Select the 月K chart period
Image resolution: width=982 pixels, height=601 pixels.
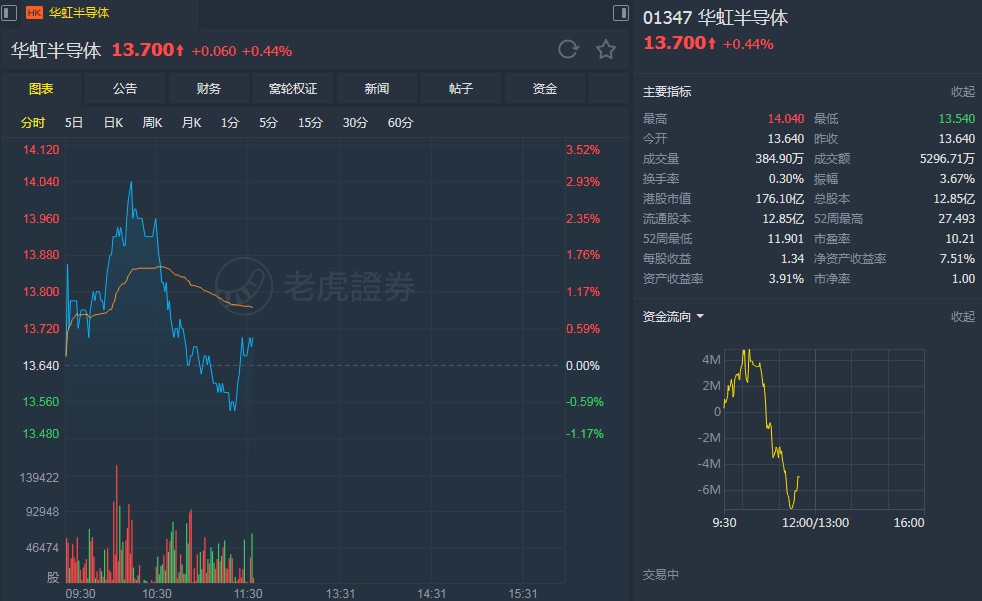tap(191, 123)
